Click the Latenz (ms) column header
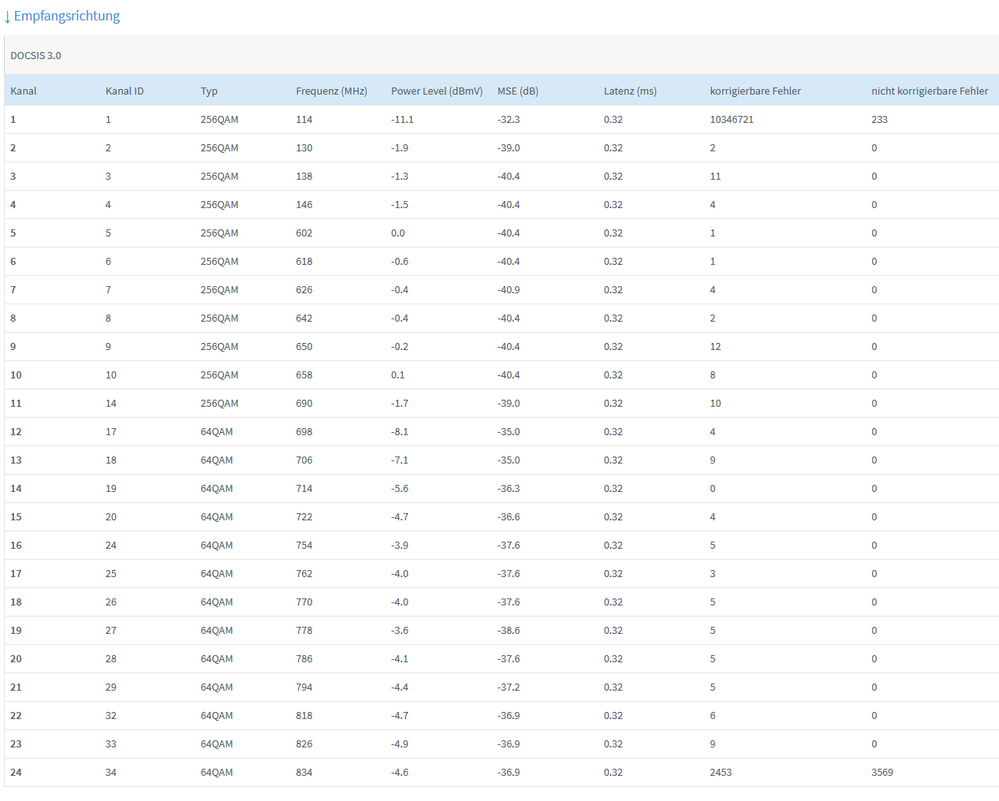Screen dimensions: 999x801 (x=630, y=91)
